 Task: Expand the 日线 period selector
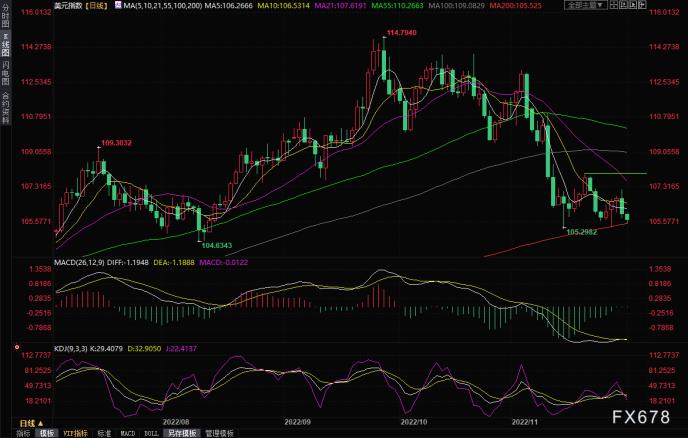click(x=31, y=424)
